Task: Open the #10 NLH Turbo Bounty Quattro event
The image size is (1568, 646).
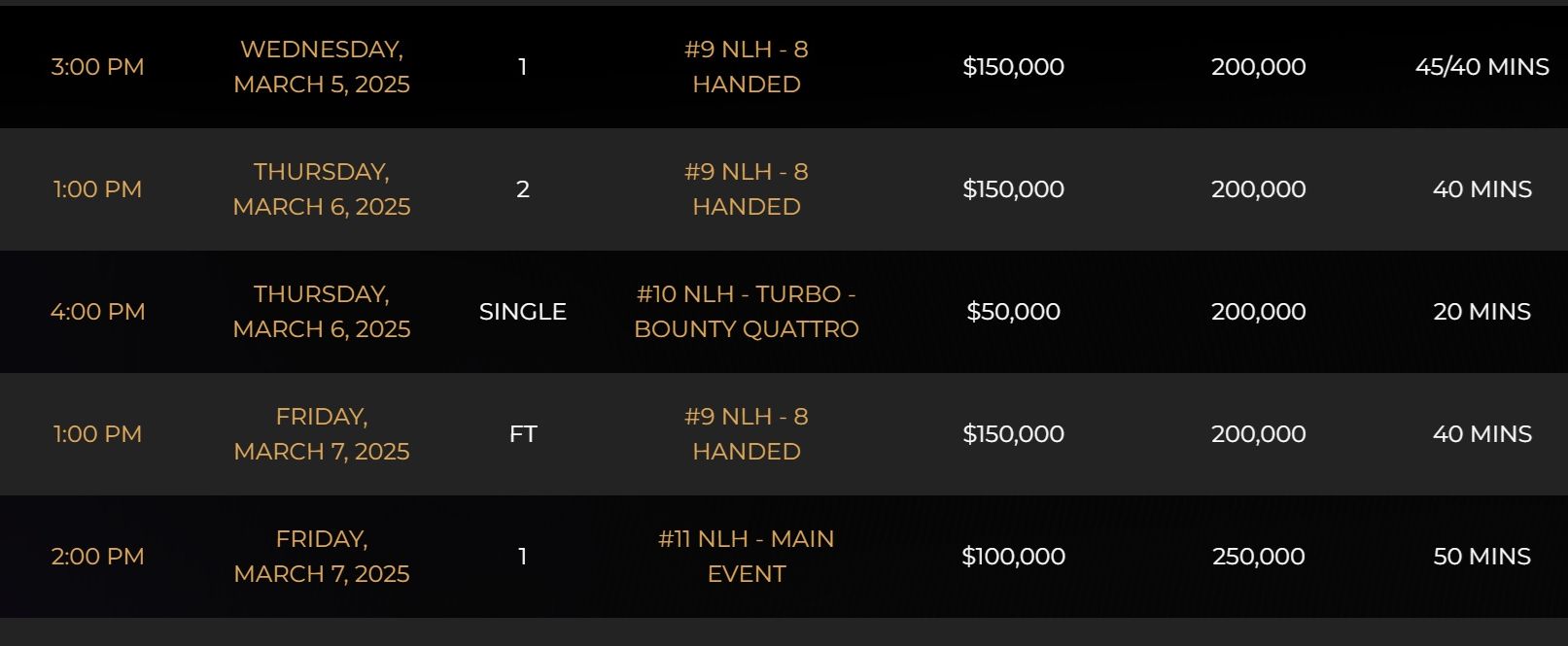Action: (x=747, y=312)
